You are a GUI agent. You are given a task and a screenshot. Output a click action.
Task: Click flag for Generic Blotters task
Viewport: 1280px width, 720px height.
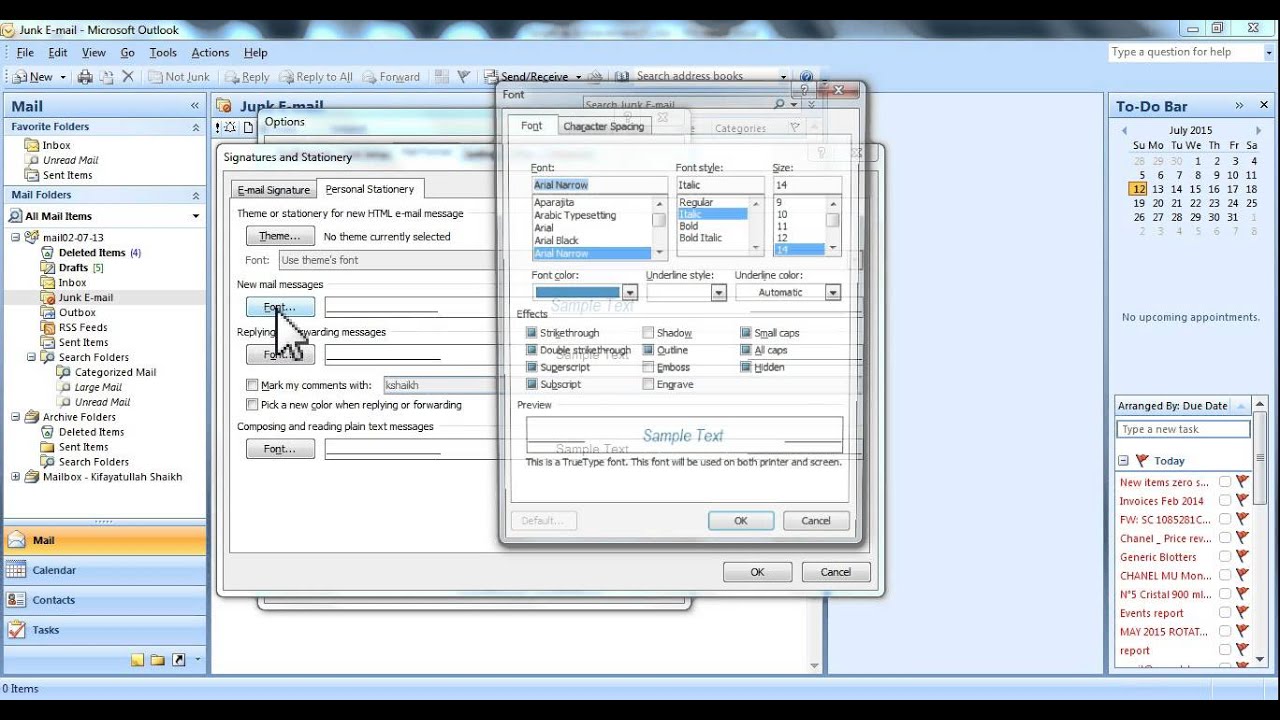[1242, 557]
